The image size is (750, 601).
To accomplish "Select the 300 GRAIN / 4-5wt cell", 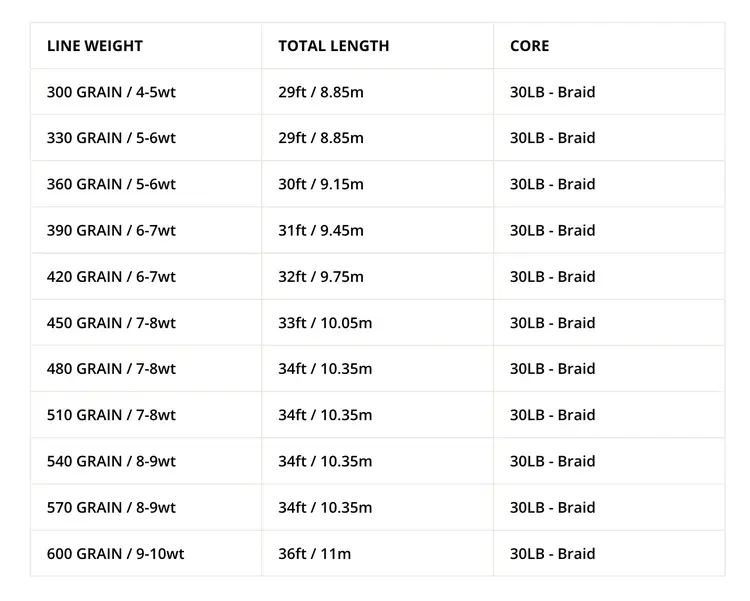I will [x=111, y=92].
